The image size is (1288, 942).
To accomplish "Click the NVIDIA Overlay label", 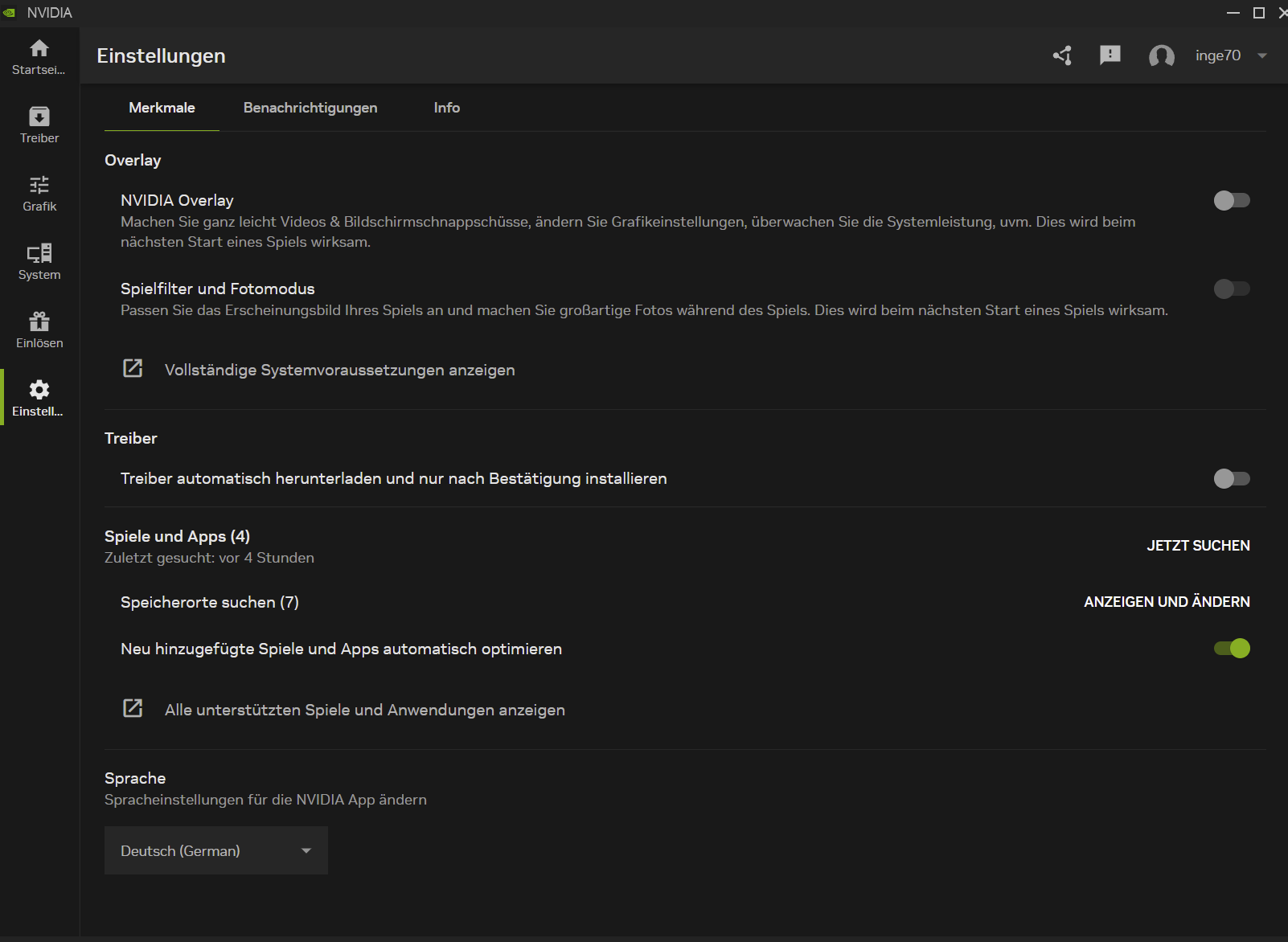I will [x=177, y=200].
